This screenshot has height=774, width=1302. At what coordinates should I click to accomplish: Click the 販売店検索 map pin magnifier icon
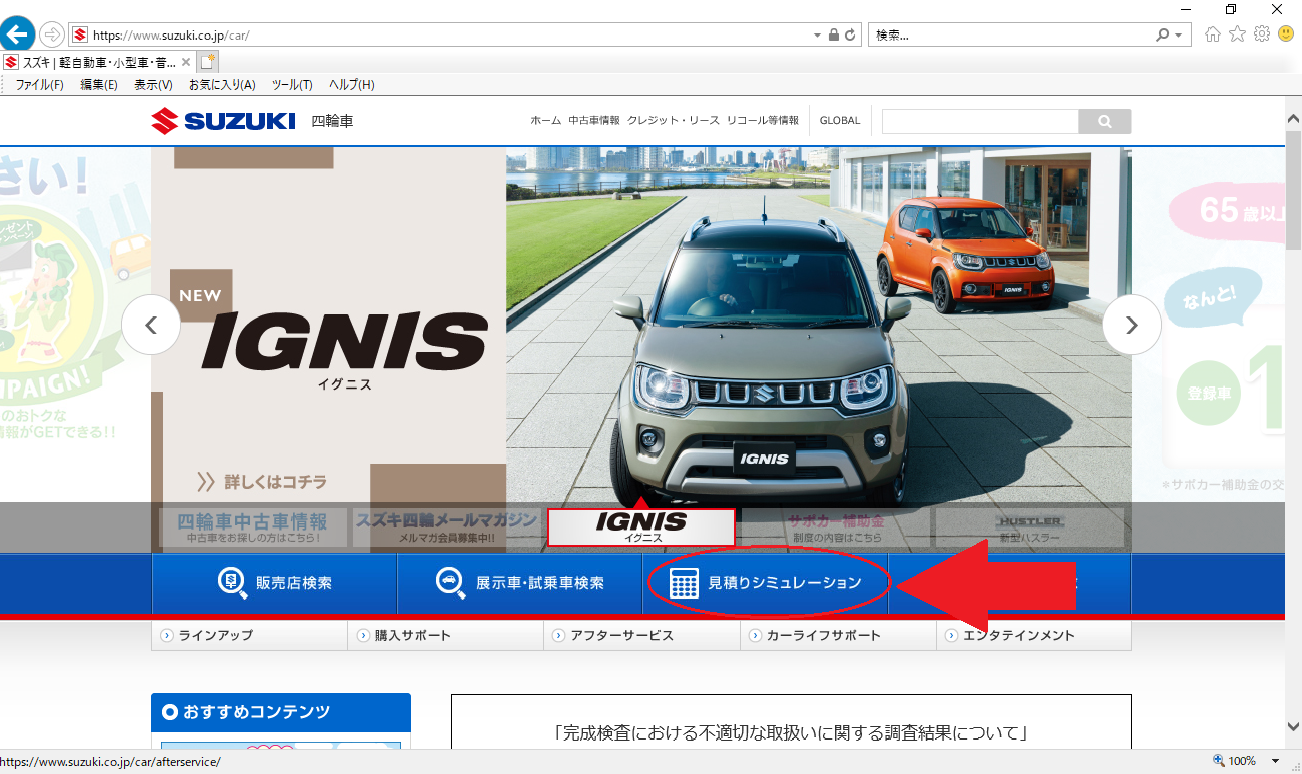click(233, 583)
